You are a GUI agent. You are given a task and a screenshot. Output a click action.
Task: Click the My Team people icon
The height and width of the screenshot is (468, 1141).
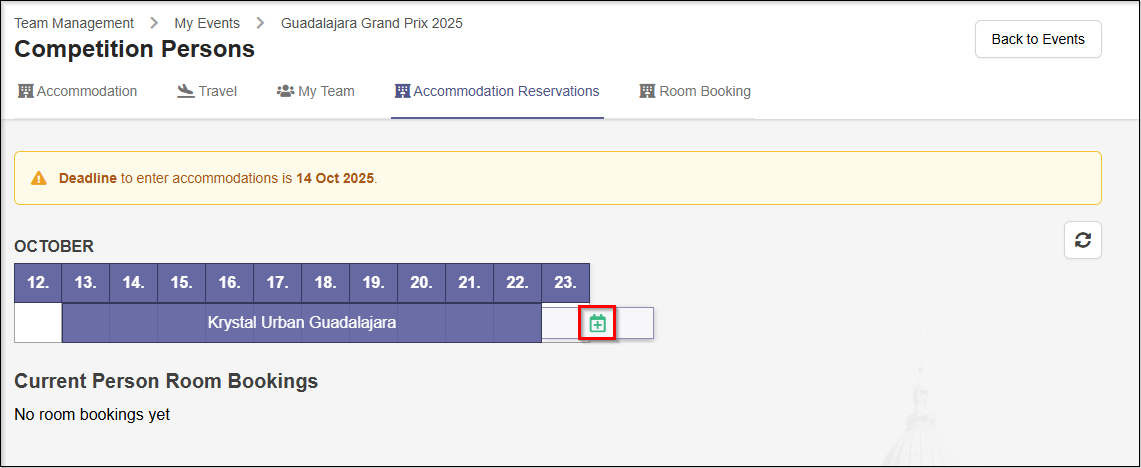[x=285, y=91]
